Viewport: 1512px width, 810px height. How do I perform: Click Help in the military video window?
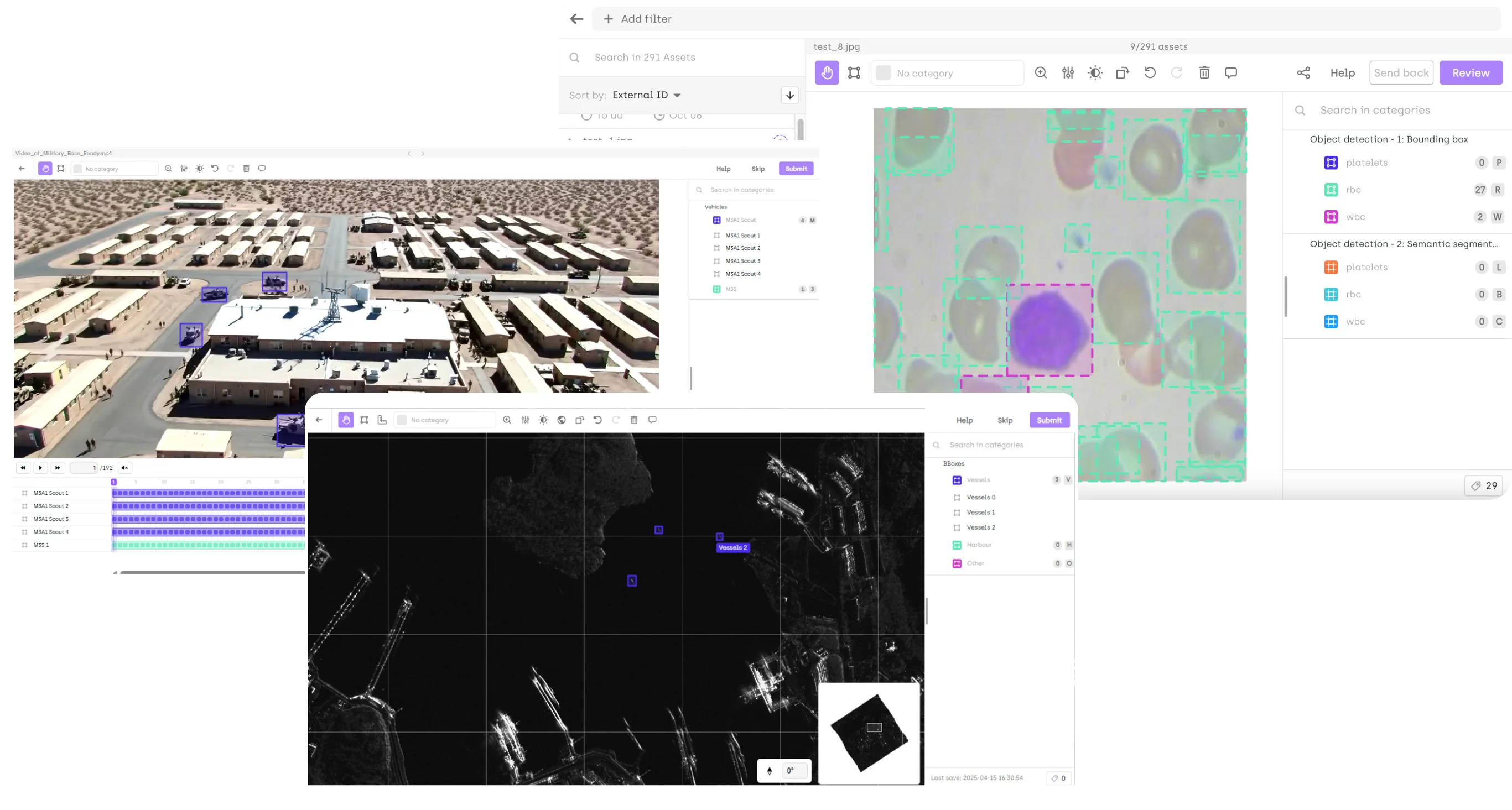[723, 168]
